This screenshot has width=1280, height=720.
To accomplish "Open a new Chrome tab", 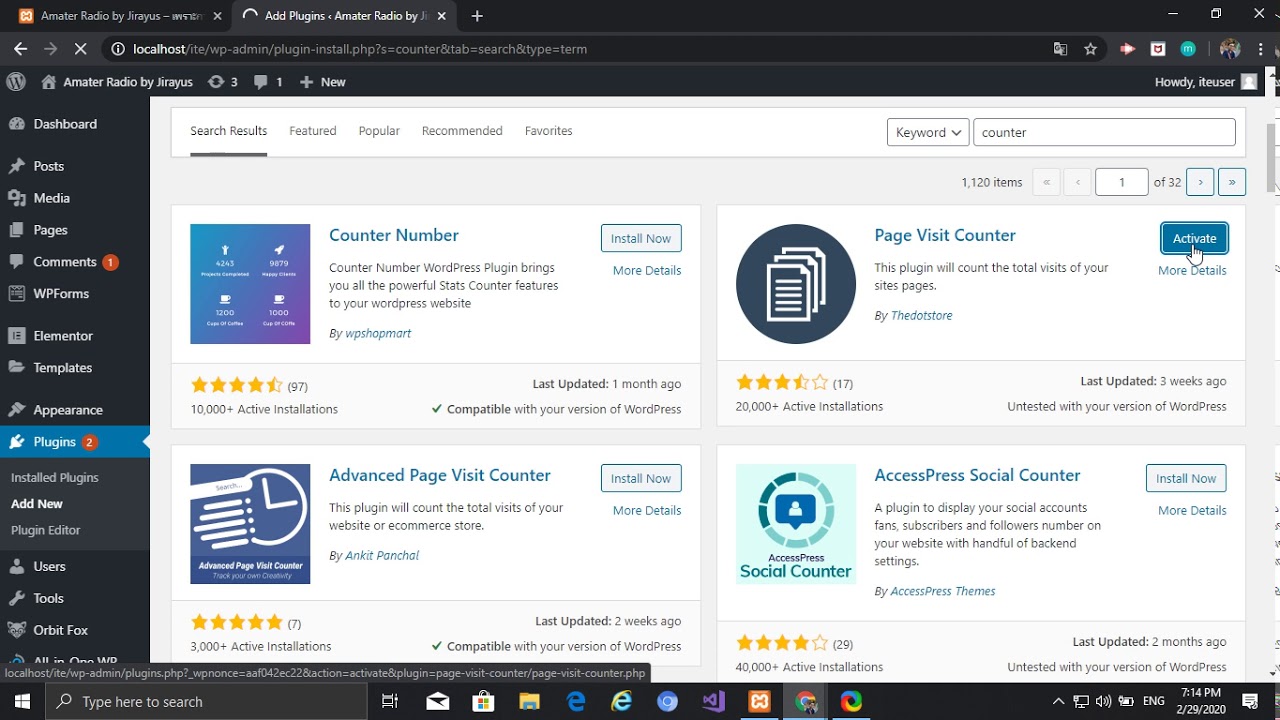I will coord(477,16).
